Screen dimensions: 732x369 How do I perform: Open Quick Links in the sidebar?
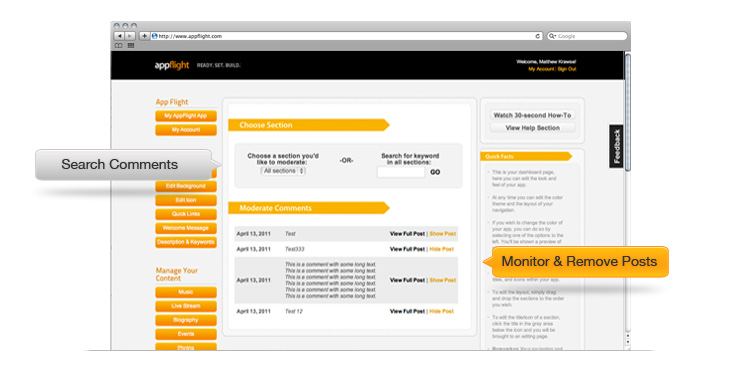[x=186, y=214]
